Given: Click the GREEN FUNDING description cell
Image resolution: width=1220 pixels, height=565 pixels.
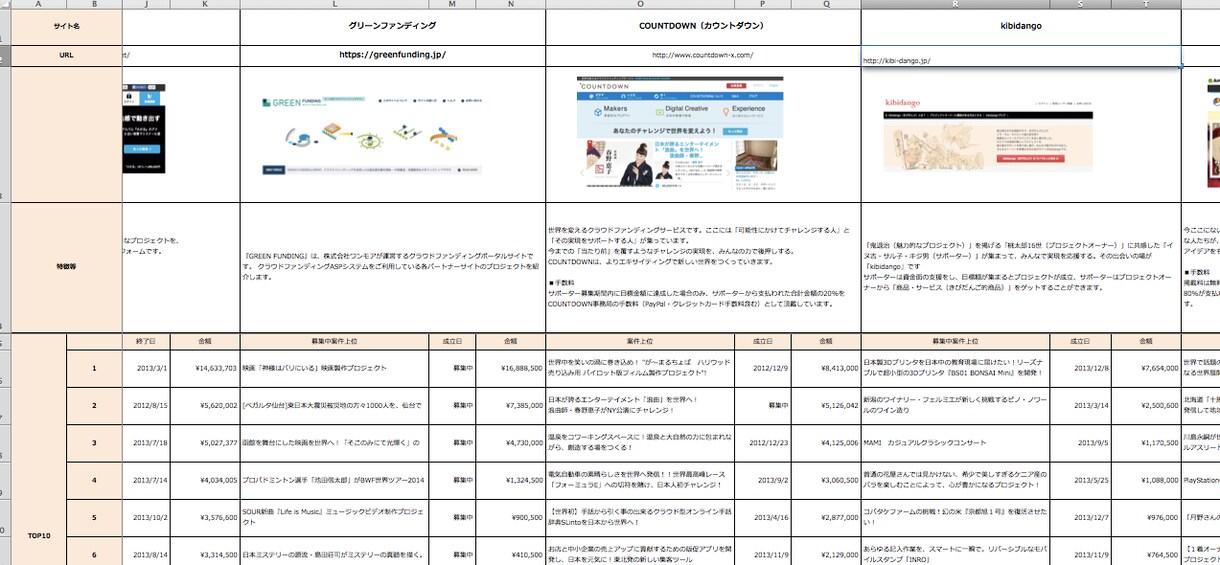Looking at the screenshot, I should [x=392, y=268].
